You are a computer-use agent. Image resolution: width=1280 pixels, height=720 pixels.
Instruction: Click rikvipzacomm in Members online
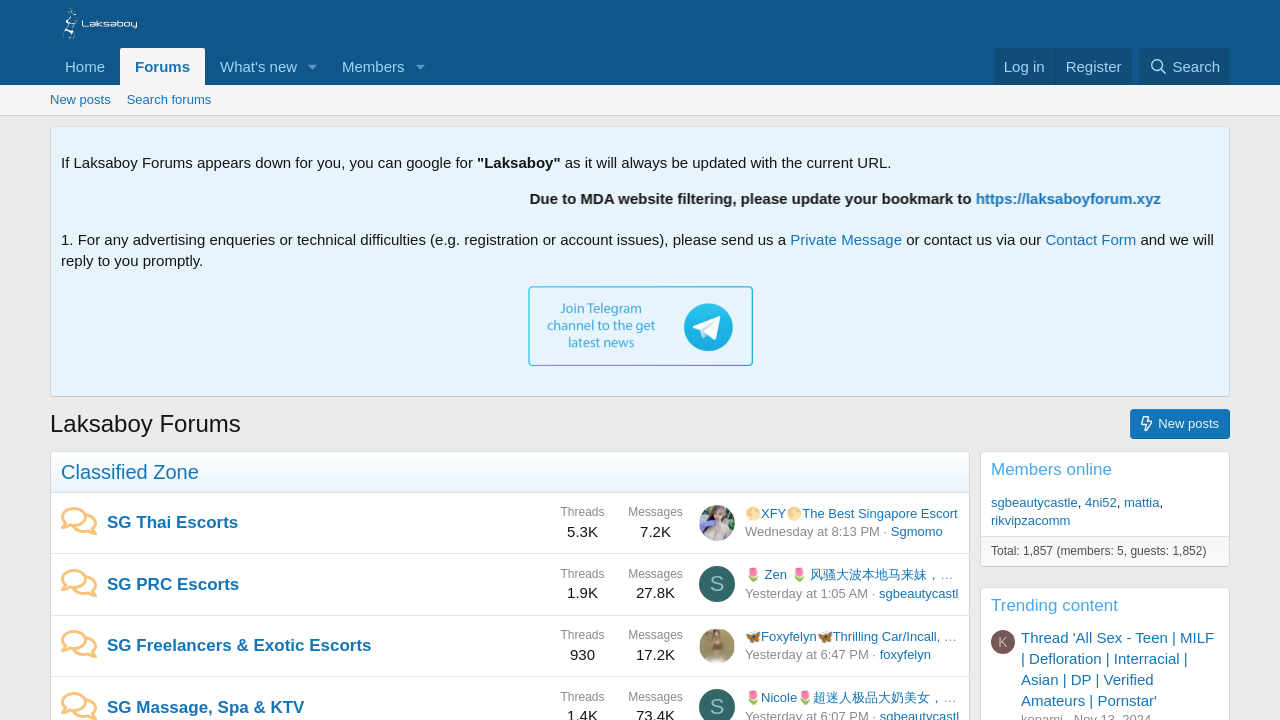(x=1030, y=521)
